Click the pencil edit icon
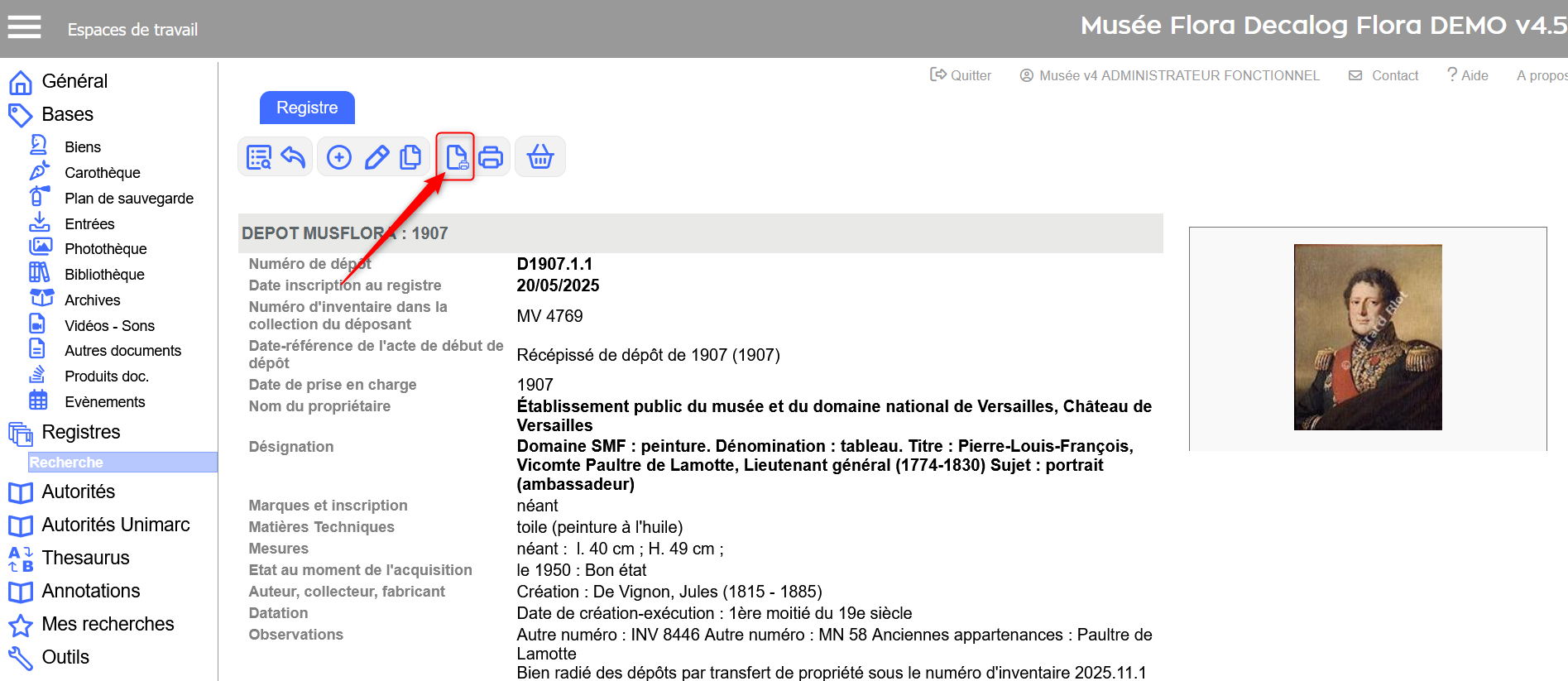Screen dimensions: 1568x681 [x=376, y=157]
